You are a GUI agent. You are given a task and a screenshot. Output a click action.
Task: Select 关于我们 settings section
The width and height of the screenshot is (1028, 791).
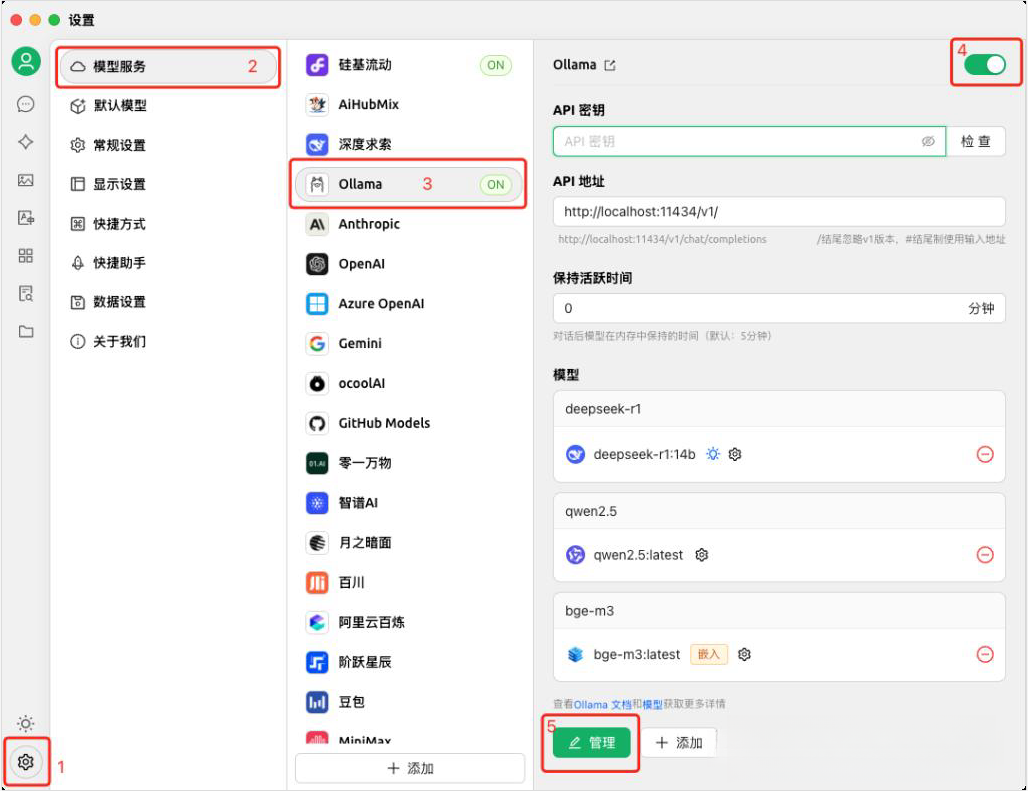click(168, 341)
